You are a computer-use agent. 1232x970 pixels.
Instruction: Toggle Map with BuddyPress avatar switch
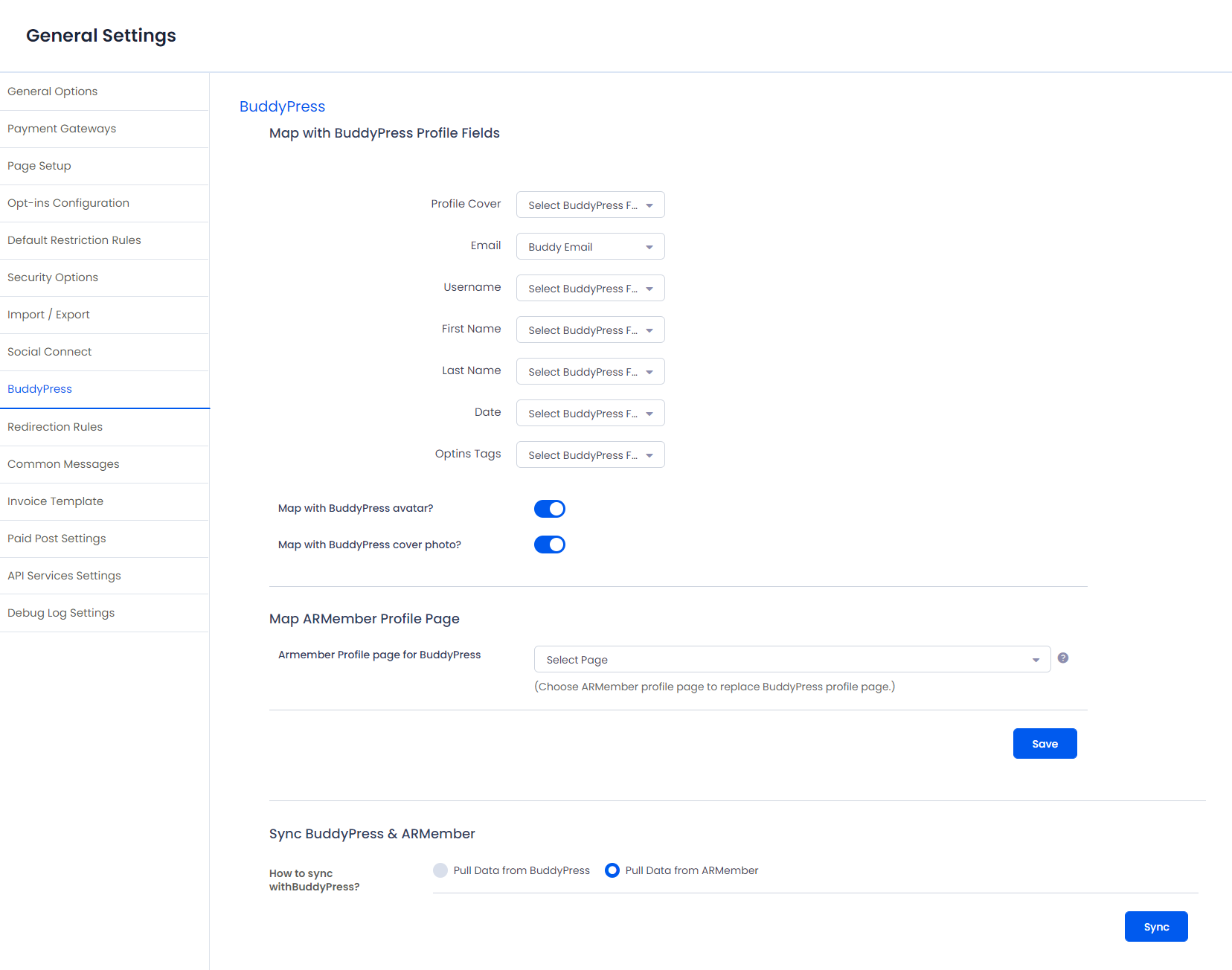[x=550, y=509]
